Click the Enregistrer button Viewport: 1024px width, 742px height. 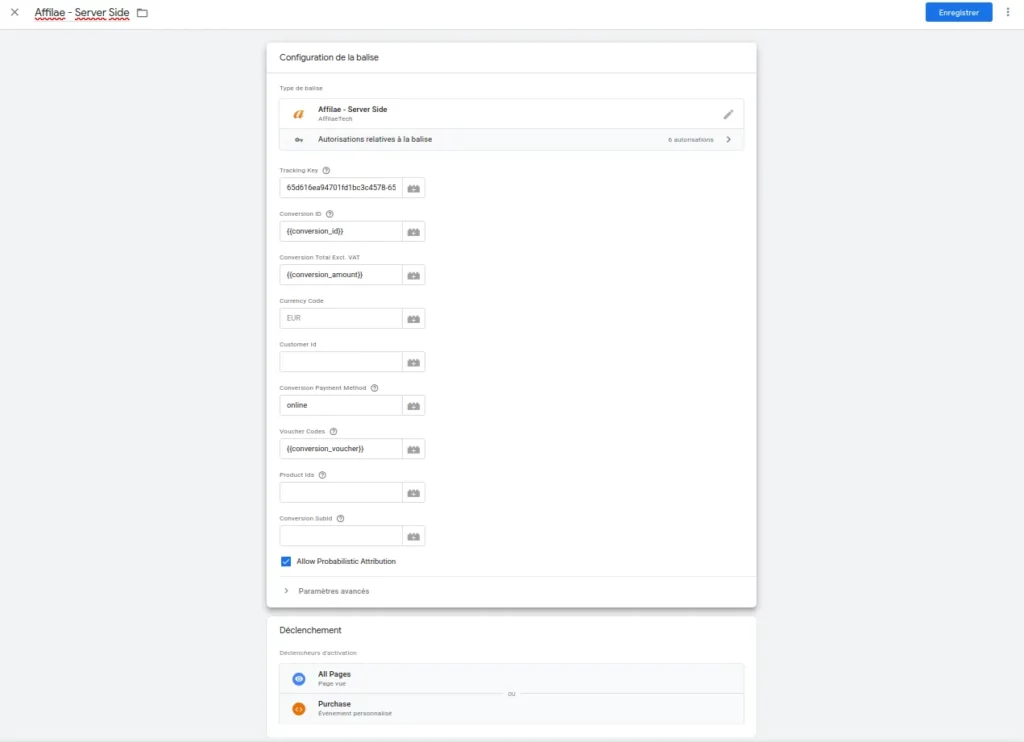point(958,13)
